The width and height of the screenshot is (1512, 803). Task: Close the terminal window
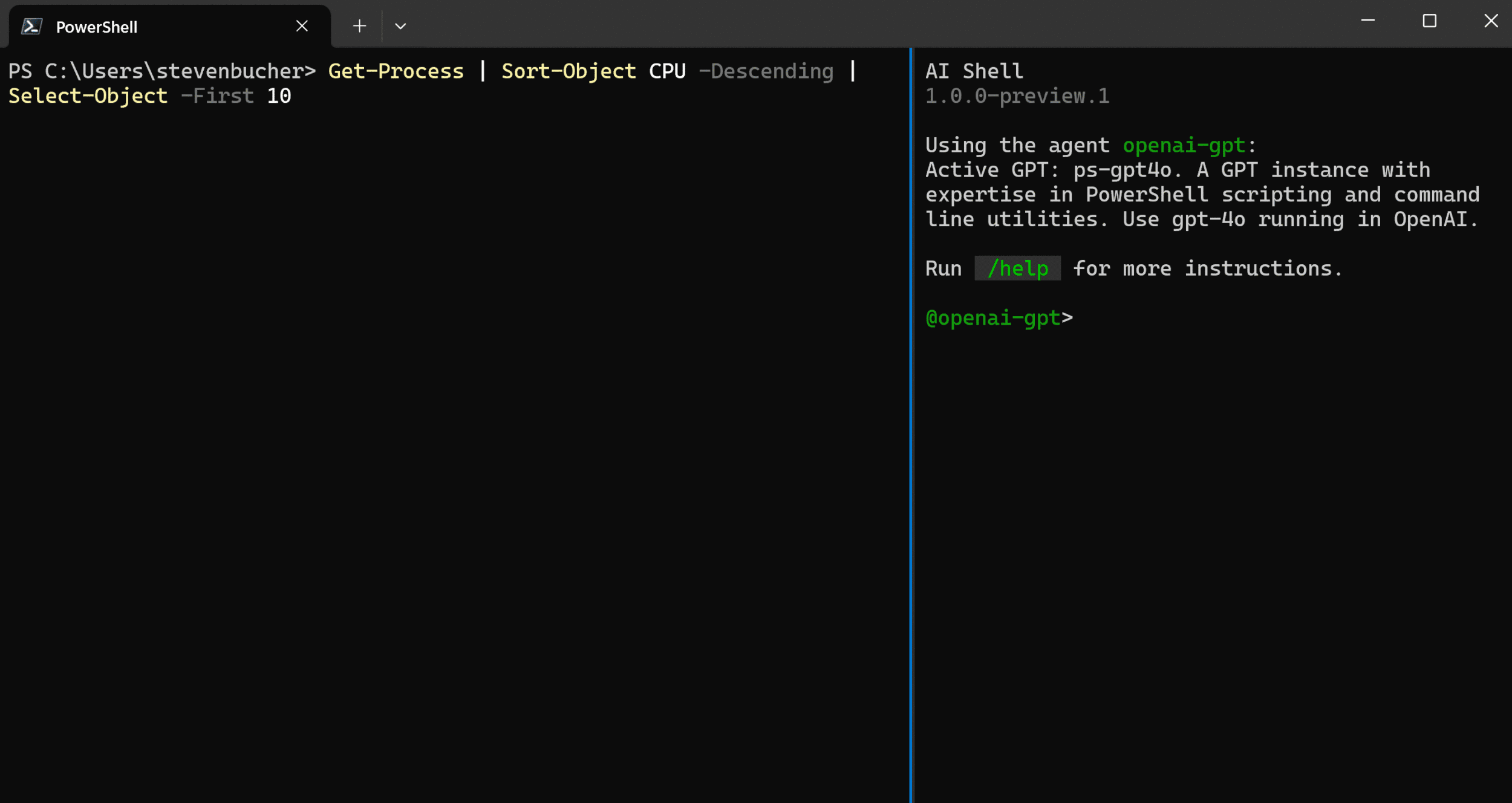[1491, 21]
